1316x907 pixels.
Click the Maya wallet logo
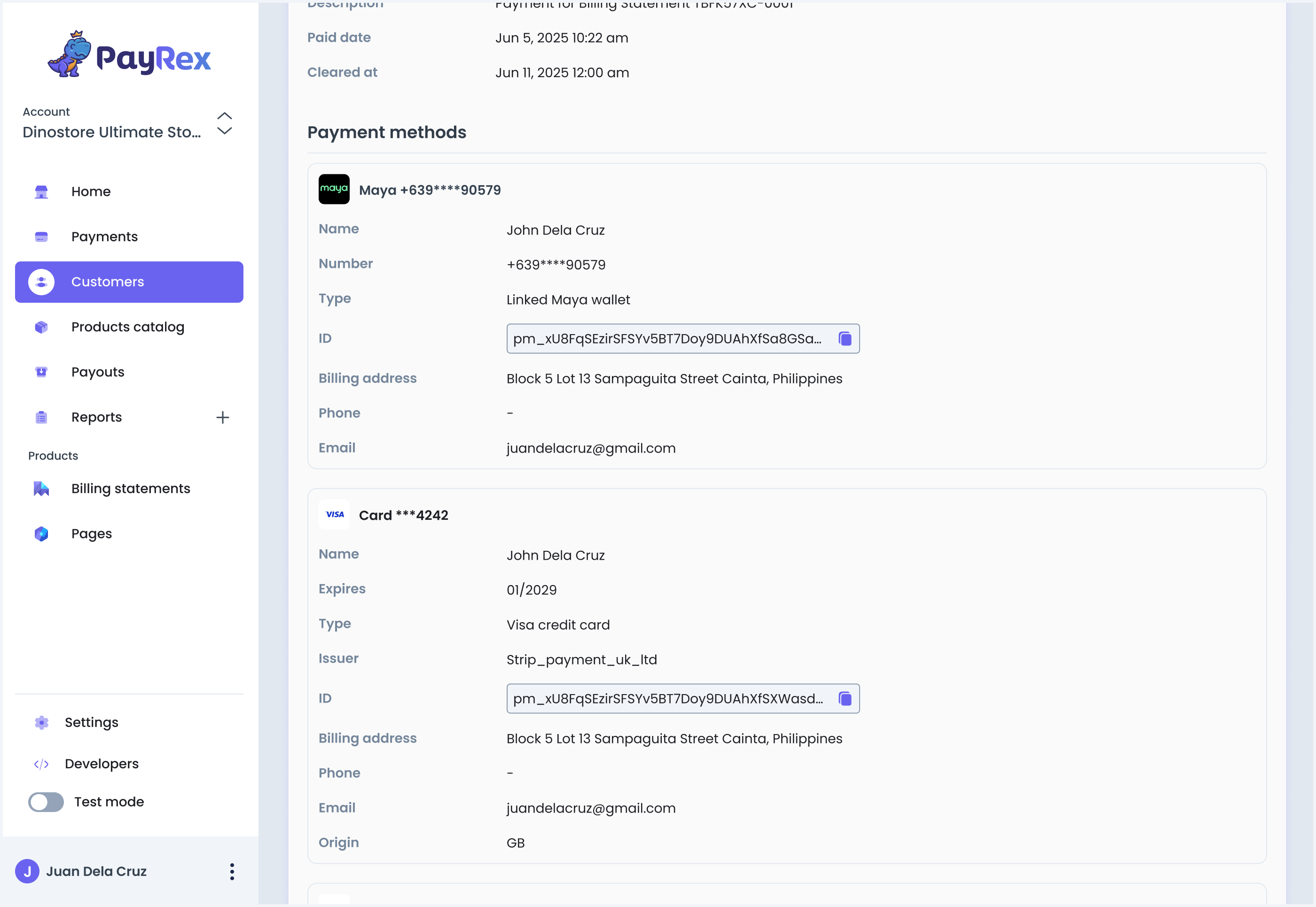(334, 189)
